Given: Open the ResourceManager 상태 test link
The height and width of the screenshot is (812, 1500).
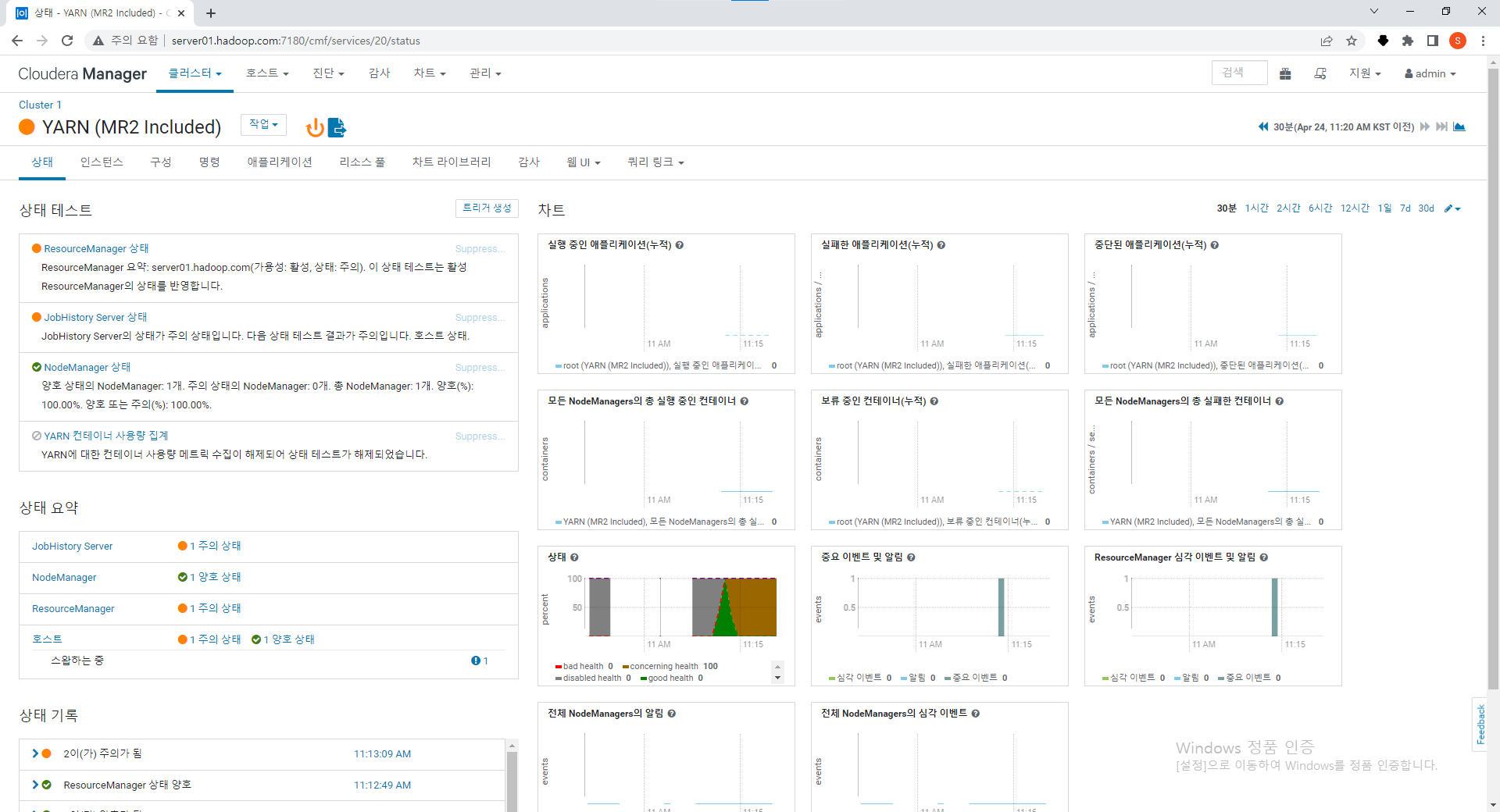Looking at the screenshot, I should (96, 248).
